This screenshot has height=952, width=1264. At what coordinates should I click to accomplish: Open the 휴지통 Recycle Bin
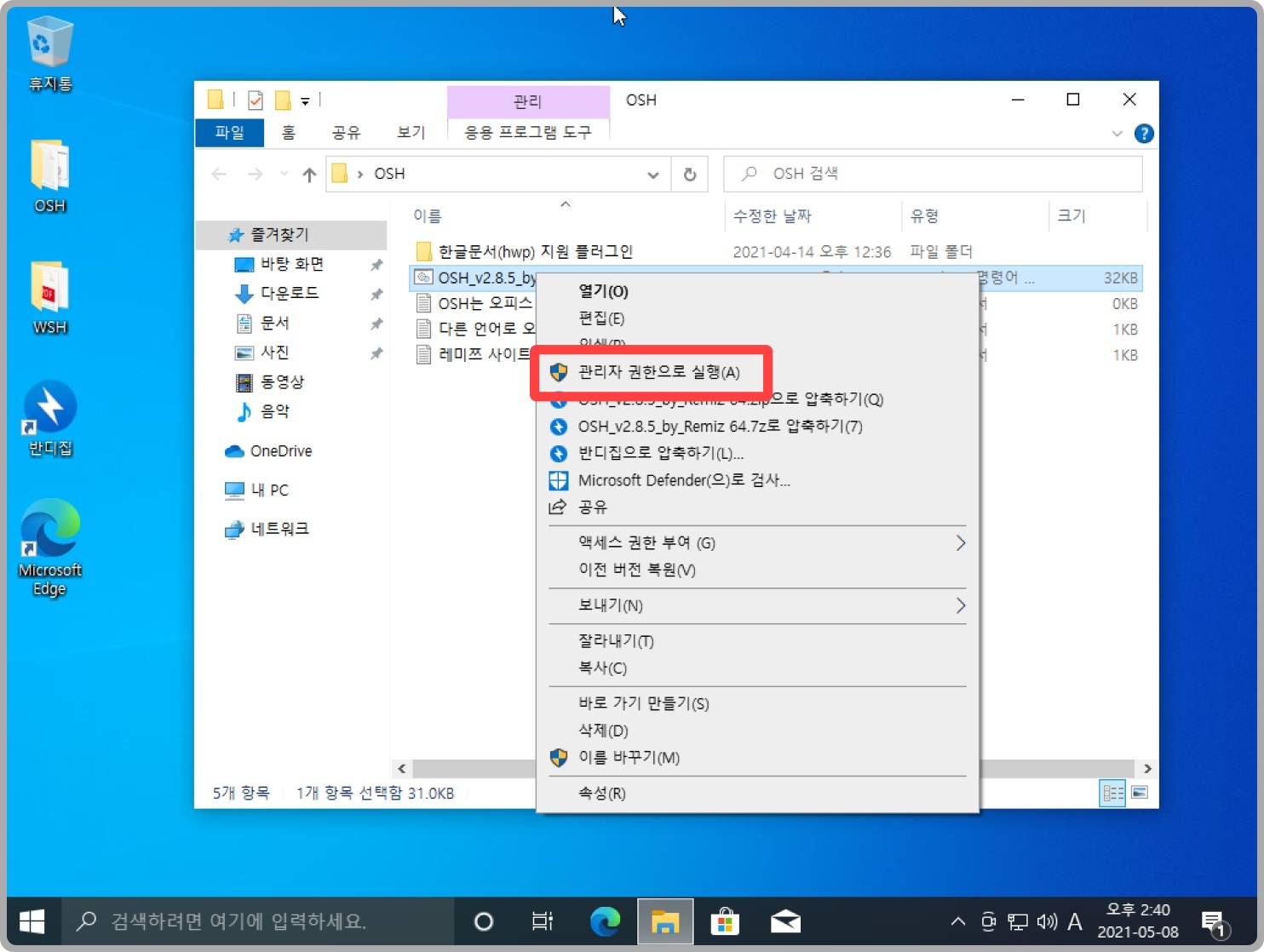(49, 40)
